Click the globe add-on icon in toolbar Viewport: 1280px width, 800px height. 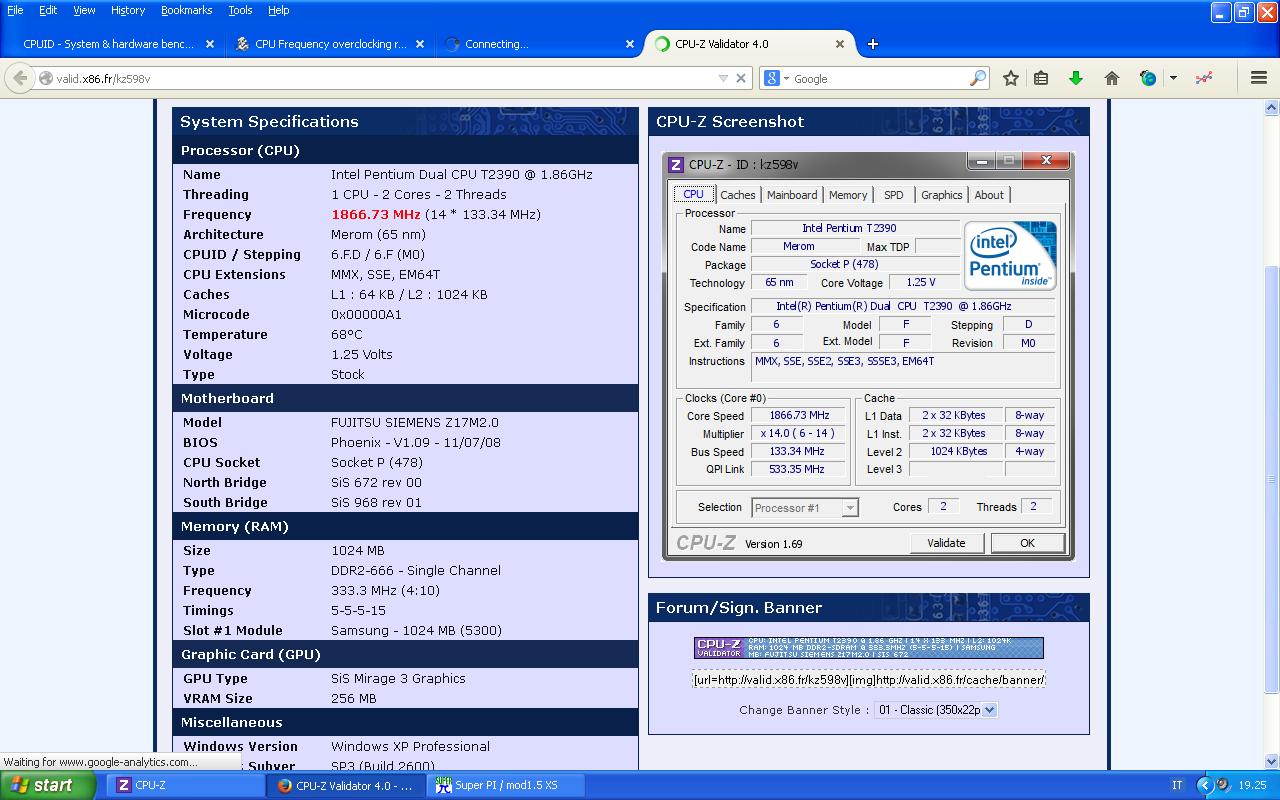coord(1148,78)
